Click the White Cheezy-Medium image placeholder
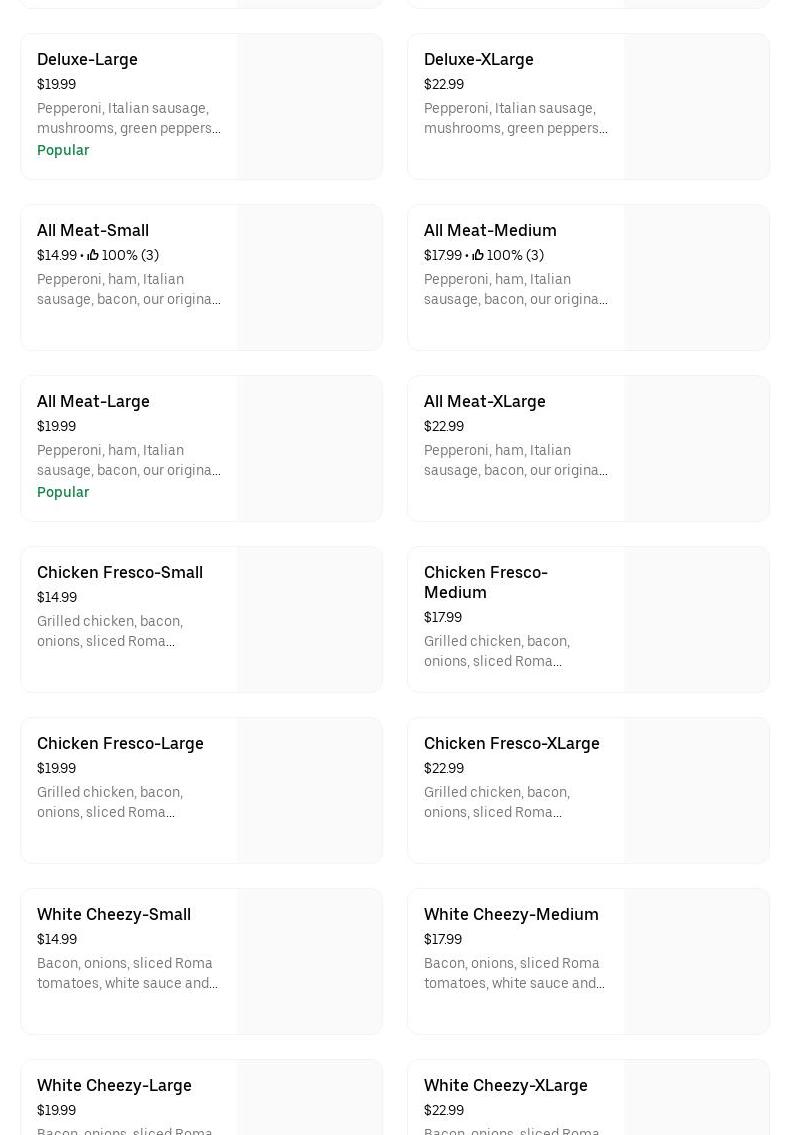 (696, 962)
